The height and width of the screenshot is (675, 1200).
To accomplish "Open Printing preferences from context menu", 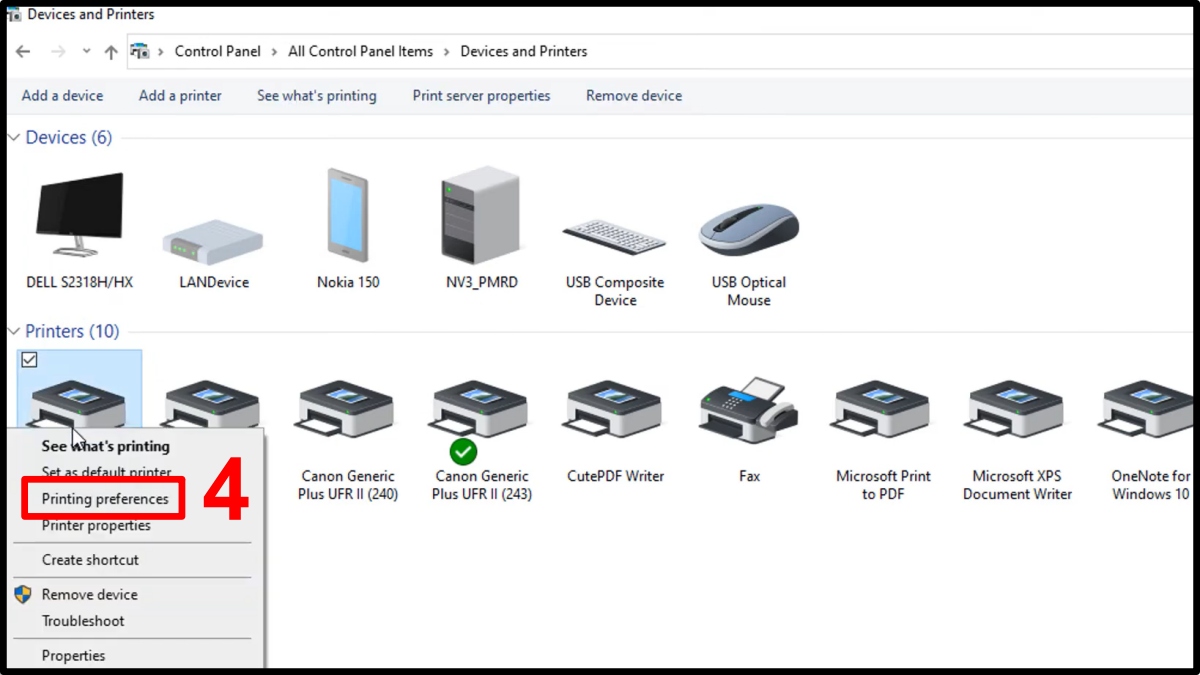I will [105, 499].
